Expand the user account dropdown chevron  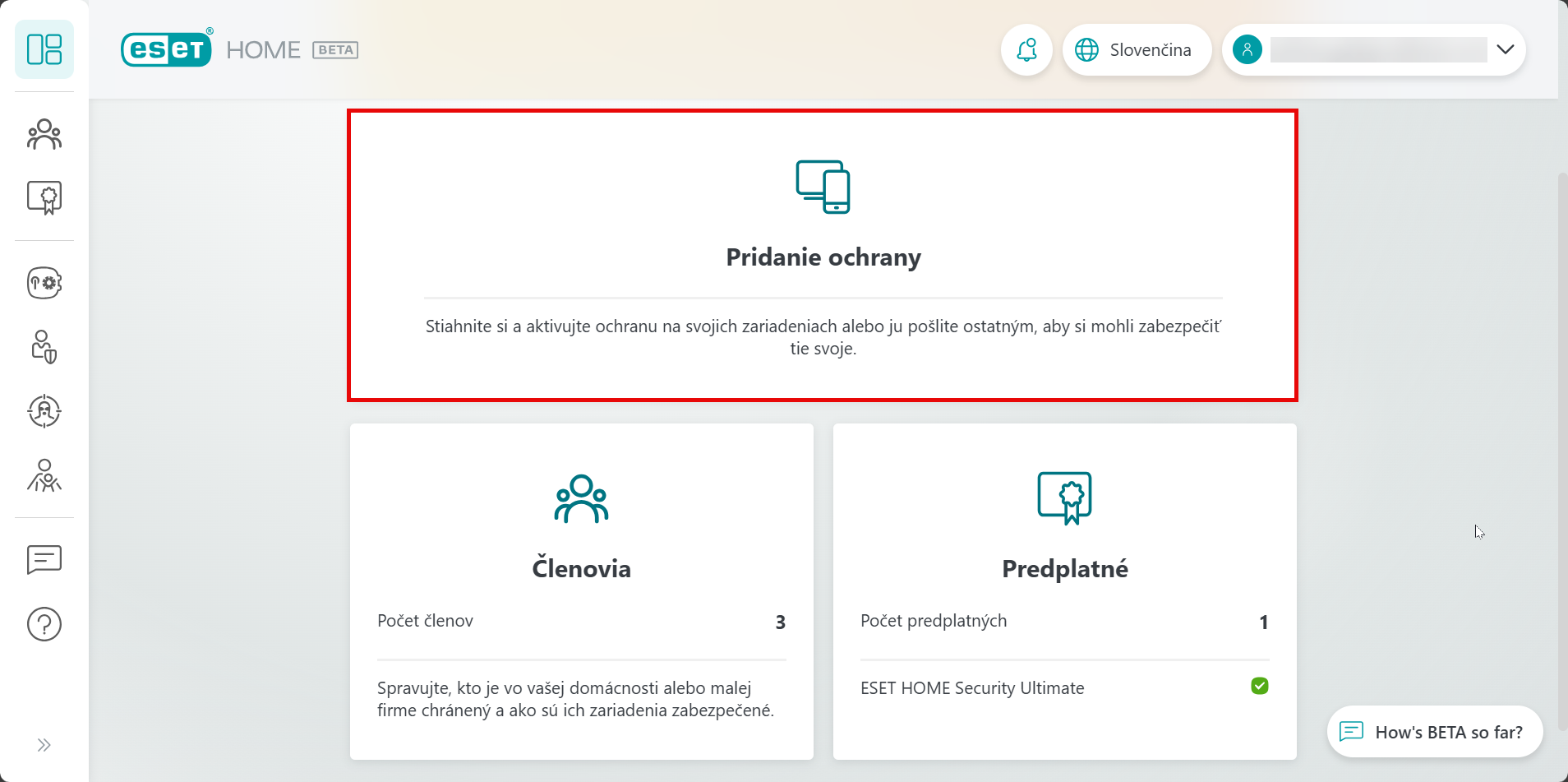1505,49
